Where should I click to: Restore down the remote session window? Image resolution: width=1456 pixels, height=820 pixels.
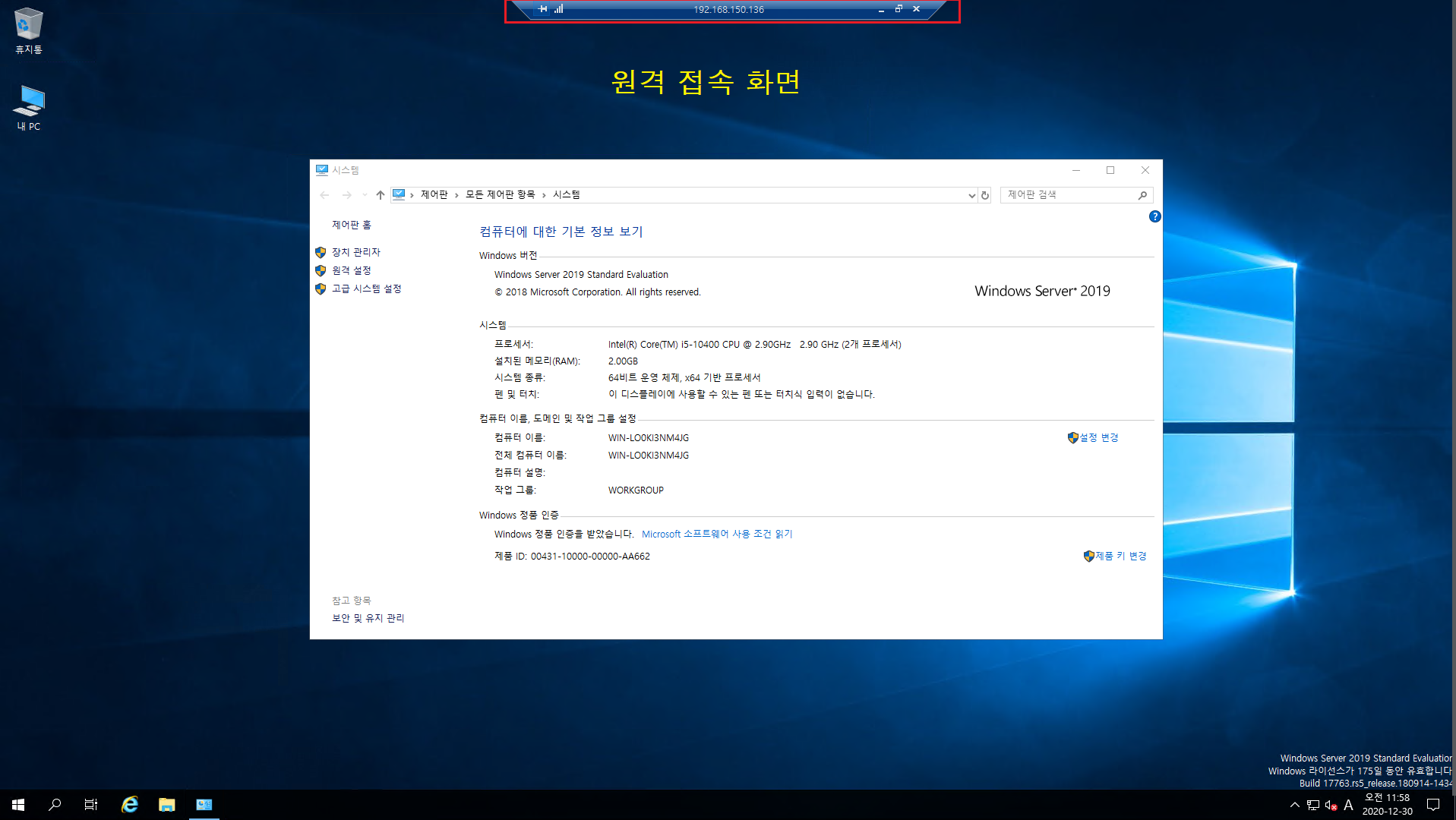pyautogui.click(x=899, y=9)
